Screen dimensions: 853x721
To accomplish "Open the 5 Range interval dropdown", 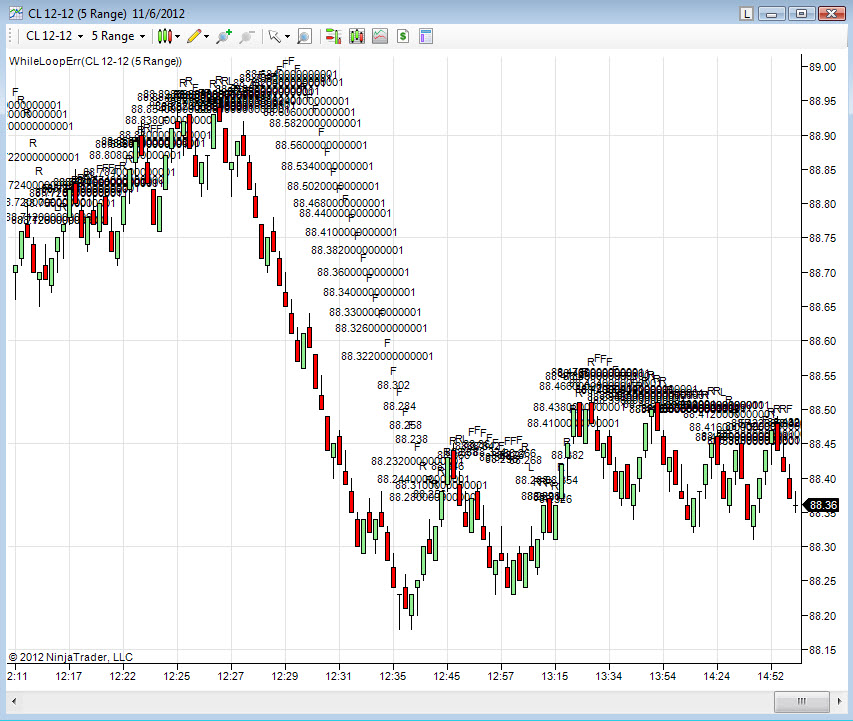I will pyautogui.click(x=119, y=36).
